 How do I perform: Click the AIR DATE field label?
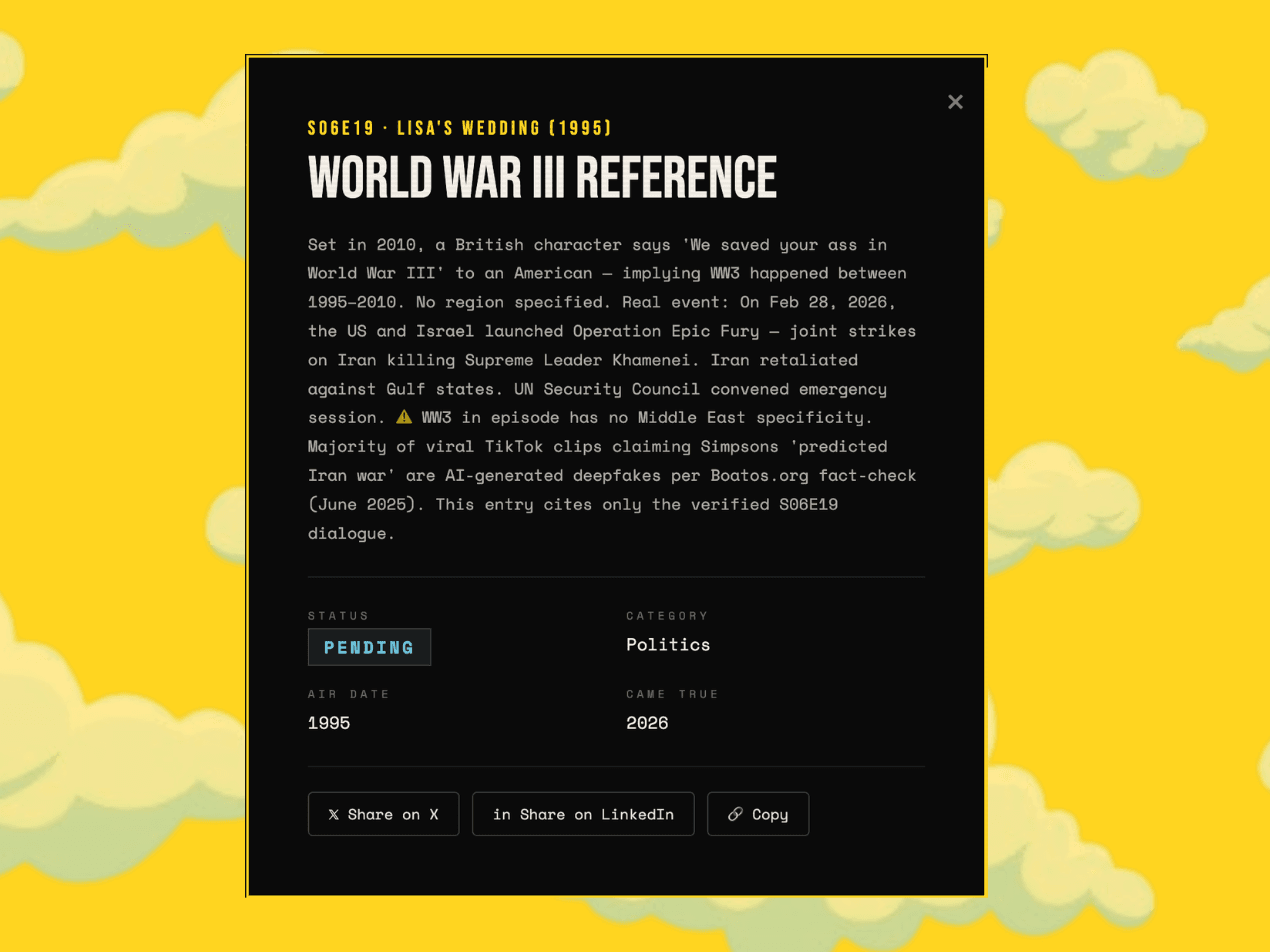(x=348, y=694)
